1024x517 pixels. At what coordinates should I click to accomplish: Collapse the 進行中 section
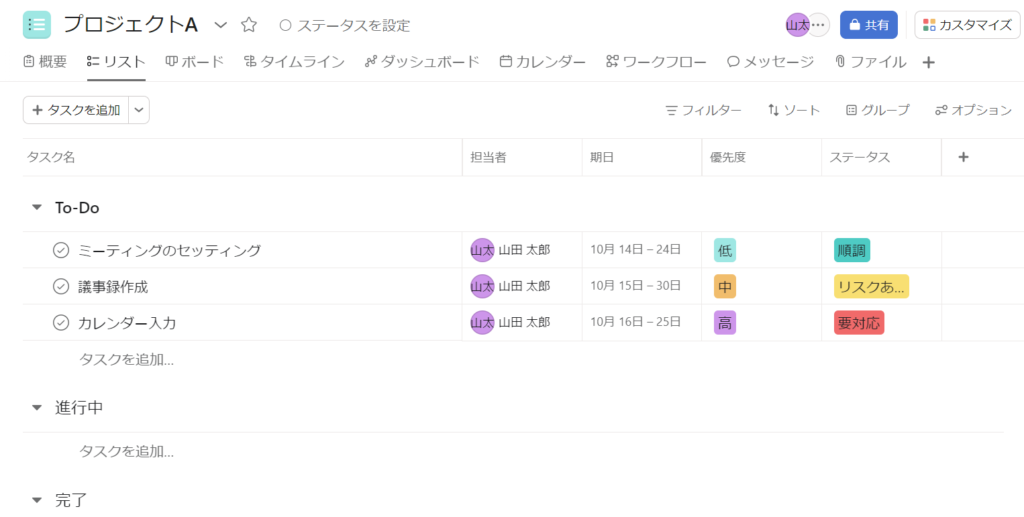[37, 408]
